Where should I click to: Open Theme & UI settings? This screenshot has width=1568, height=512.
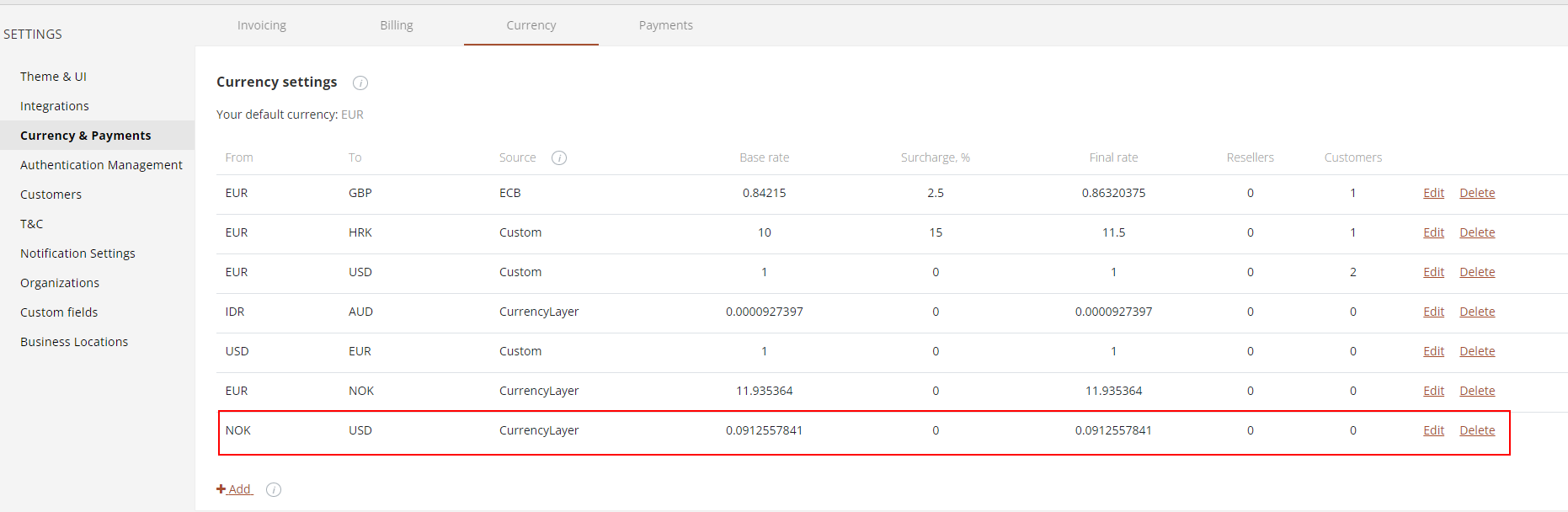53,77
